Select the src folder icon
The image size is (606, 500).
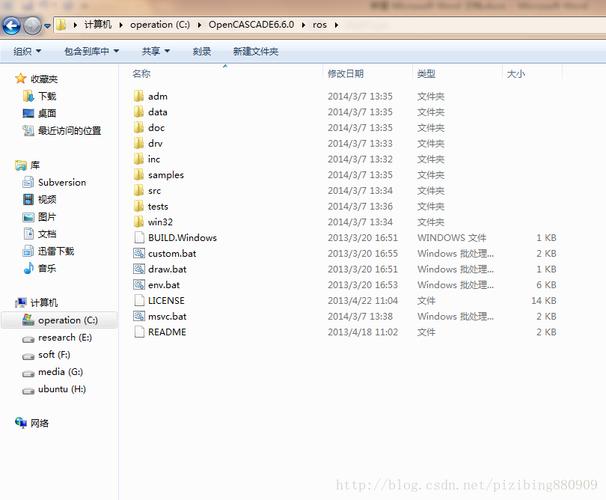[139, 190]
